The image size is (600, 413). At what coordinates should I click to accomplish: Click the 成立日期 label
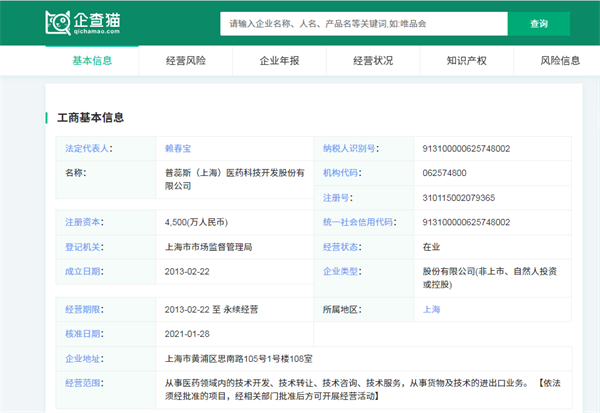pyautogui.click(x=84, y=271)
